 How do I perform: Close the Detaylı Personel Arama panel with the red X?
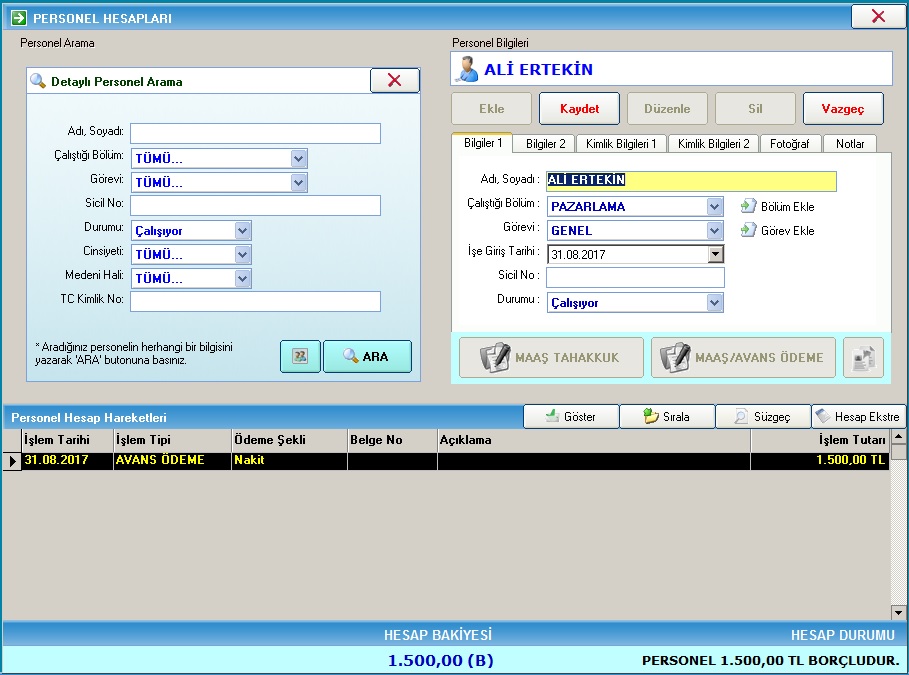pyautogui.click(x=395, y=80)
